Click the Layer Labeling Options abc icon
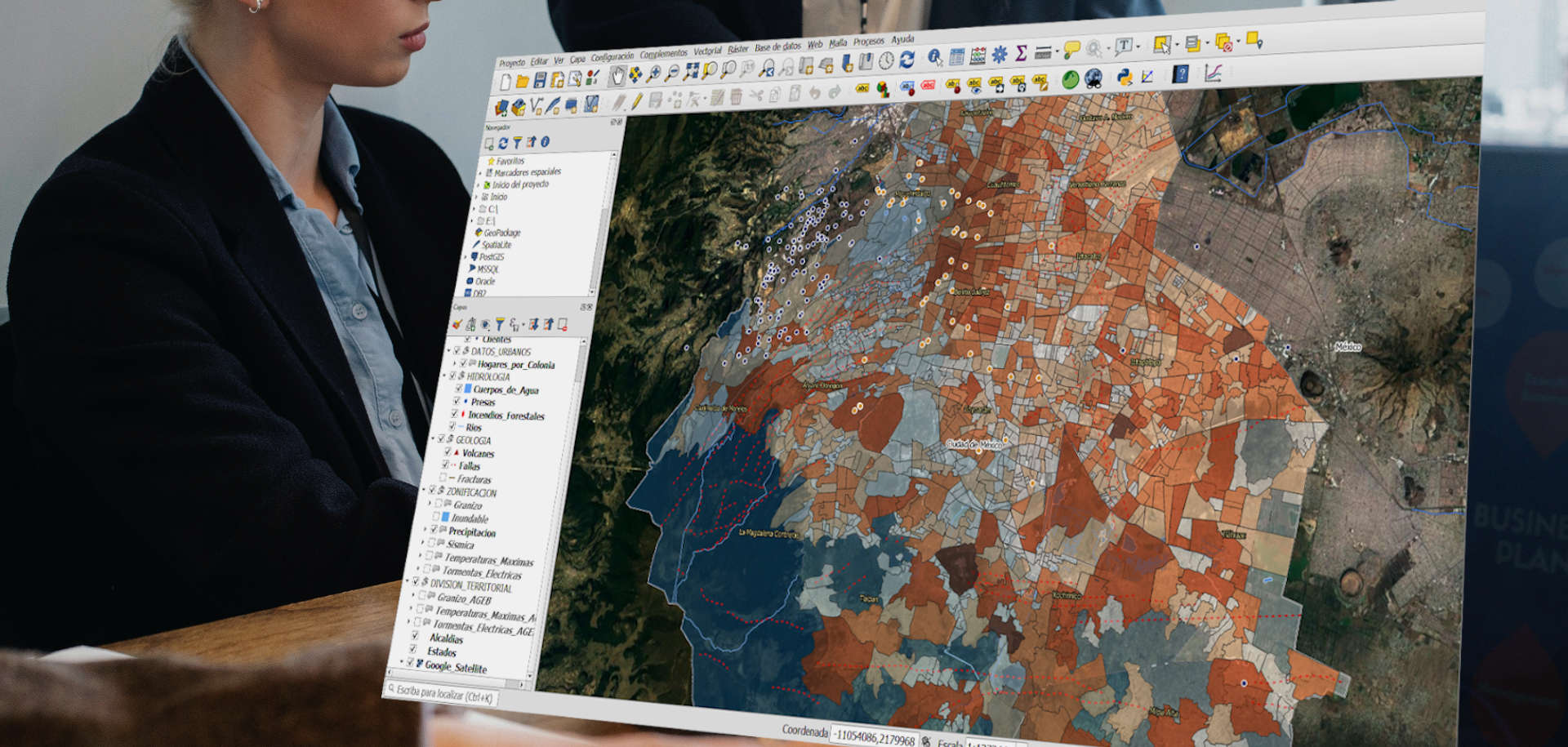The width and height of the screenshot is (1568, 747). coord(862,88)
